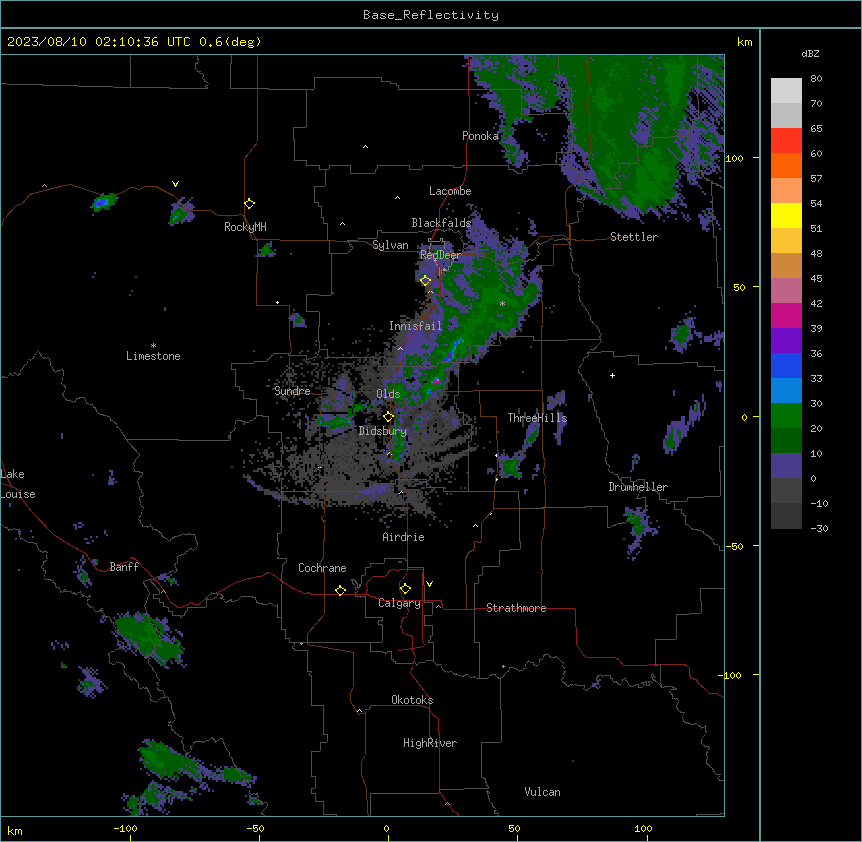This screenshot has height=842, width=862.
Task: Click the magenta storm core northeast of Olds
Action: tap(436, 380)
